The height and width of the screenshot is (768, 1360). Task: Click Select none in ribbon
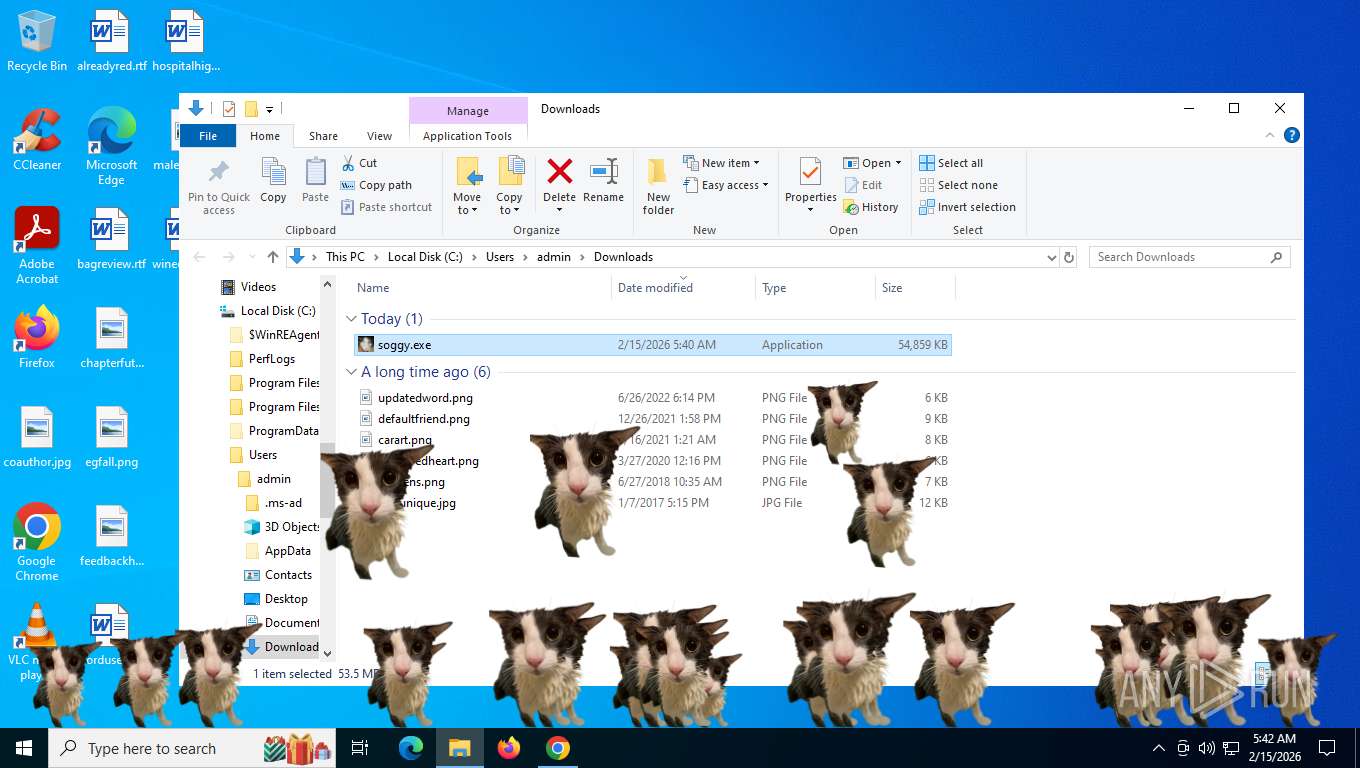(958, 185)
